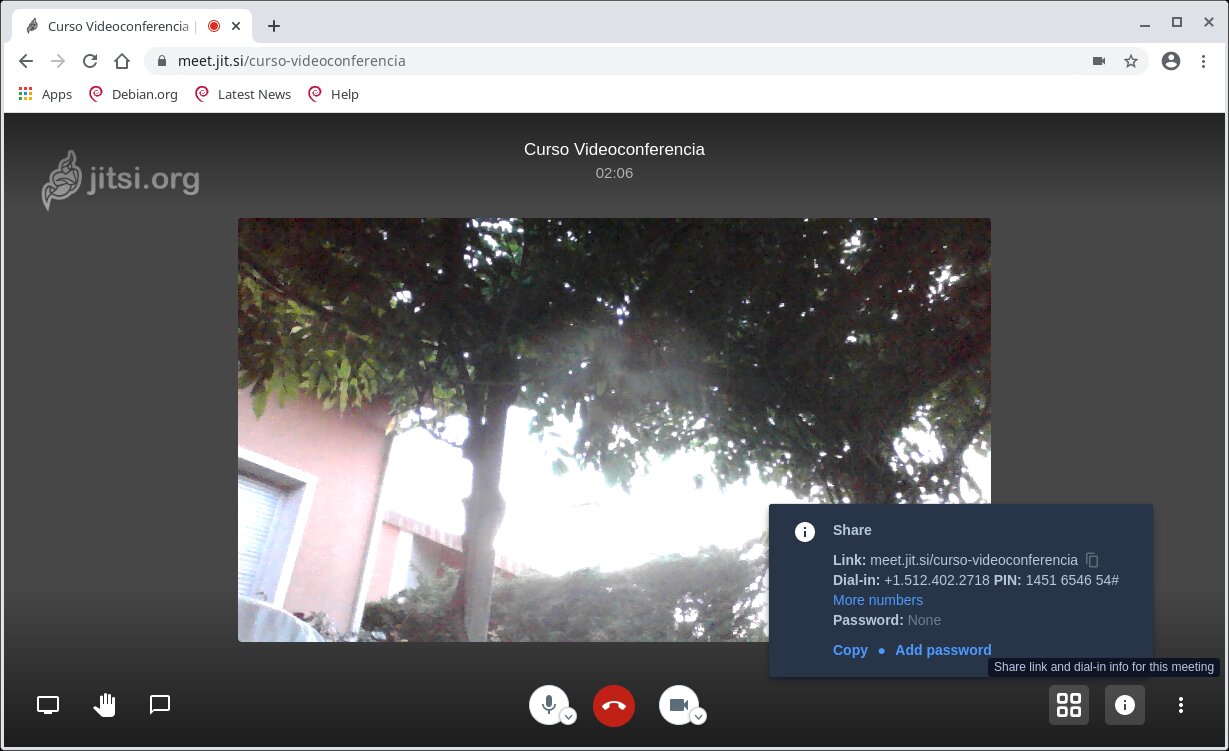Expand the camera device options arrow
Image resolution: width=1229 pixels, height=751 pixels.
click(x=699, y=716)
